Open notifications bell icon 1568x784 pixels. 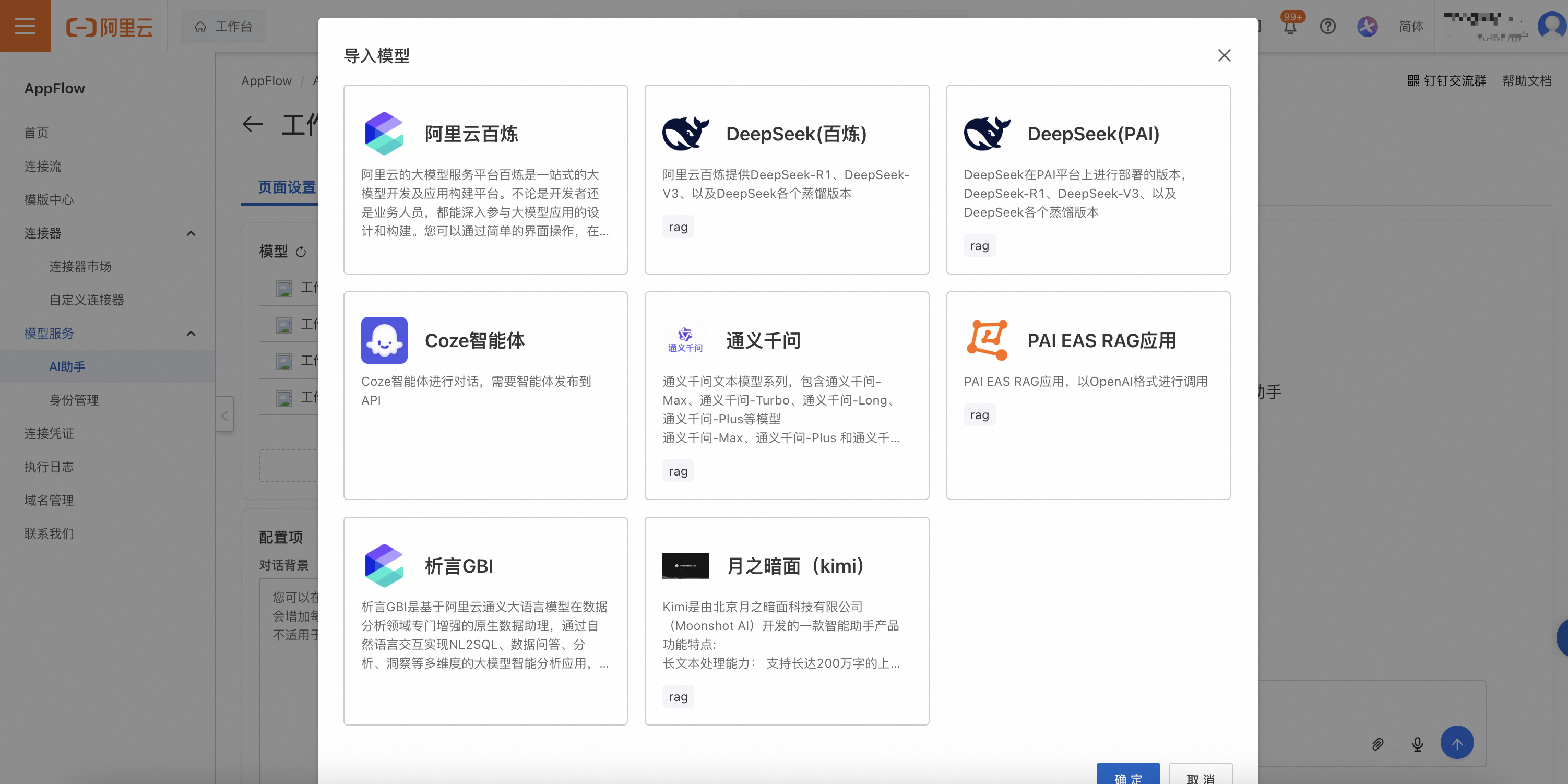1290,26
